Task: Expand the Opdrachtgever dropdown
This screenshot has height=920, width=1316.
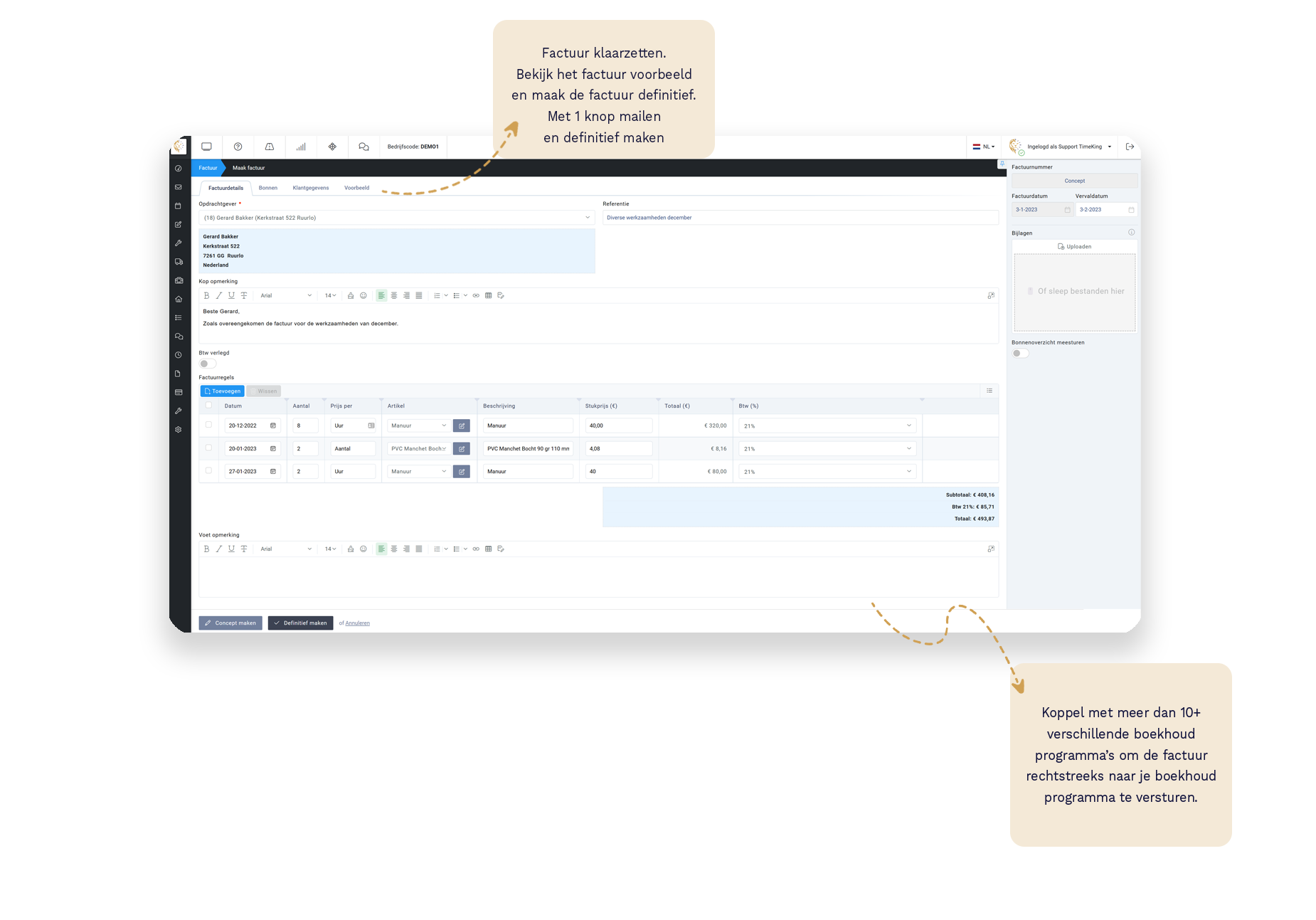Action: point(588,218)
